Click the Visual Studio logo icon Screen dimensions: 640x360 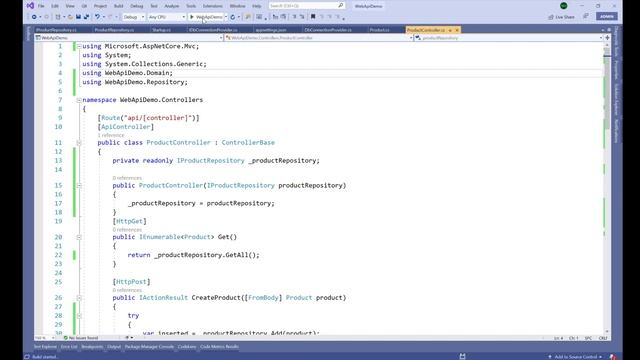point(30,6)
